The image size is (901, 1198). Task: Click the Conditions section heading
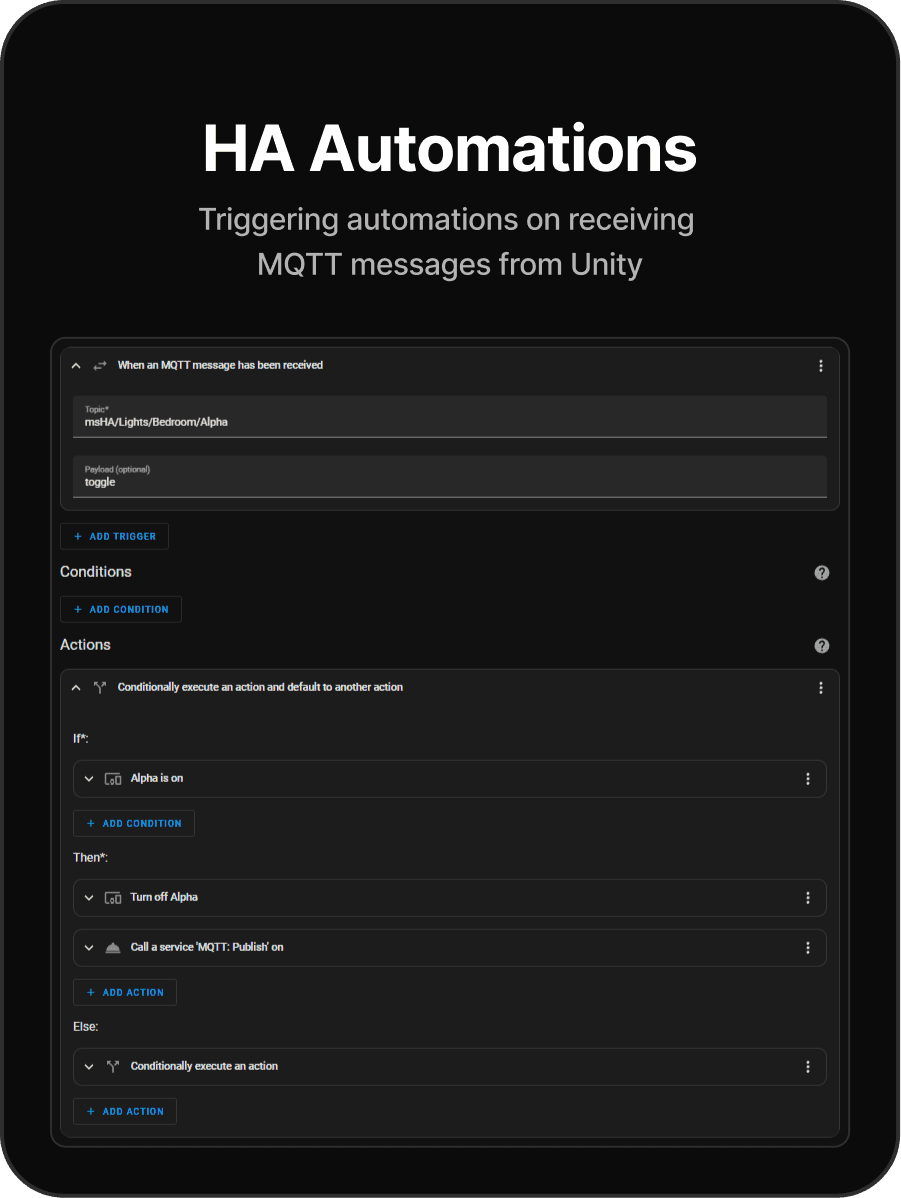[x=96, y=572]
